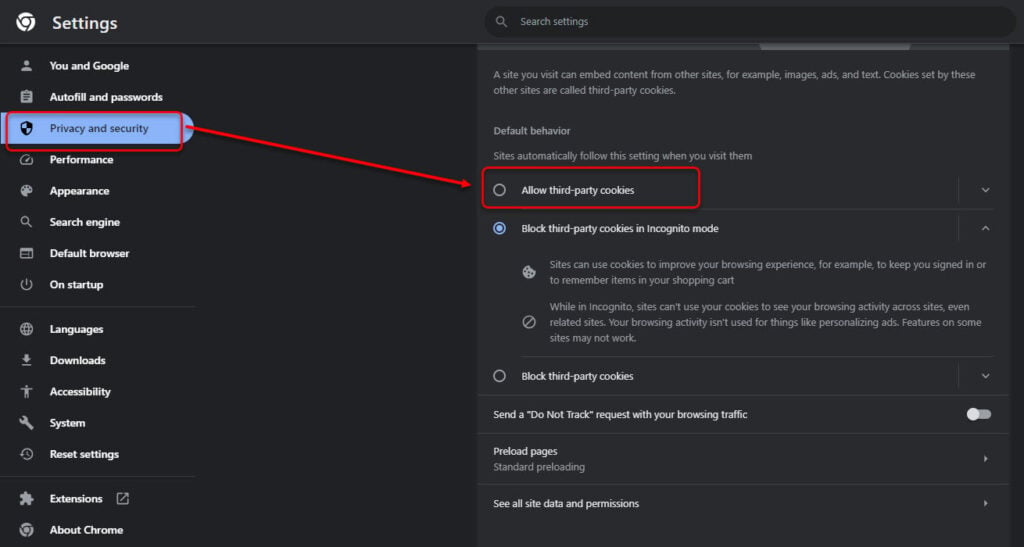This screenshot has height=547, width=1024.
Task: Expand the Allow third-party cookies details chevron
Action: (985, 190)
